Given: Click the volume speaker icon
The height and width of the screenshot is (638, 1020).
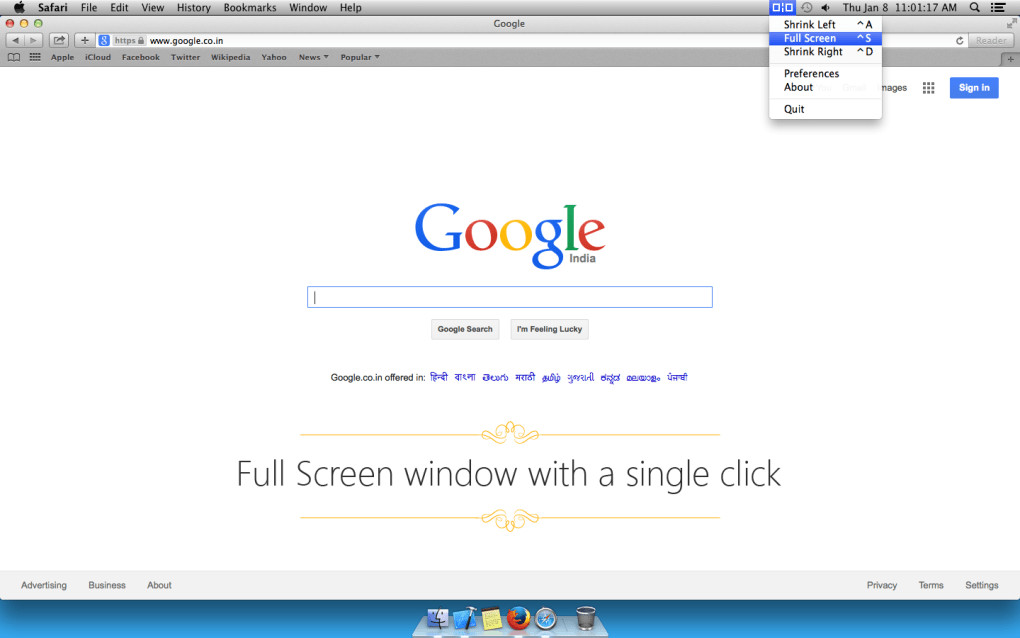Looking at the screenshot, I should [825, 7].
